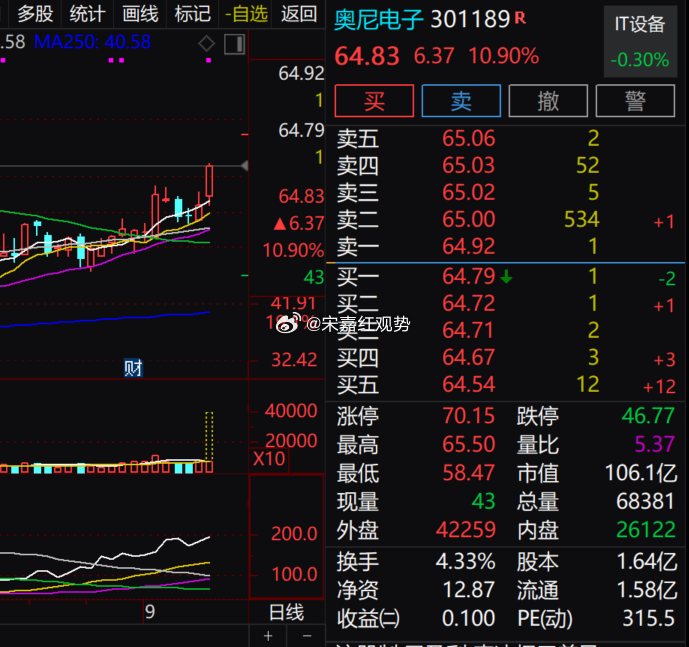689x647 pixels.
Task: Click volume ratio 5.37
Action: (654, 444)
